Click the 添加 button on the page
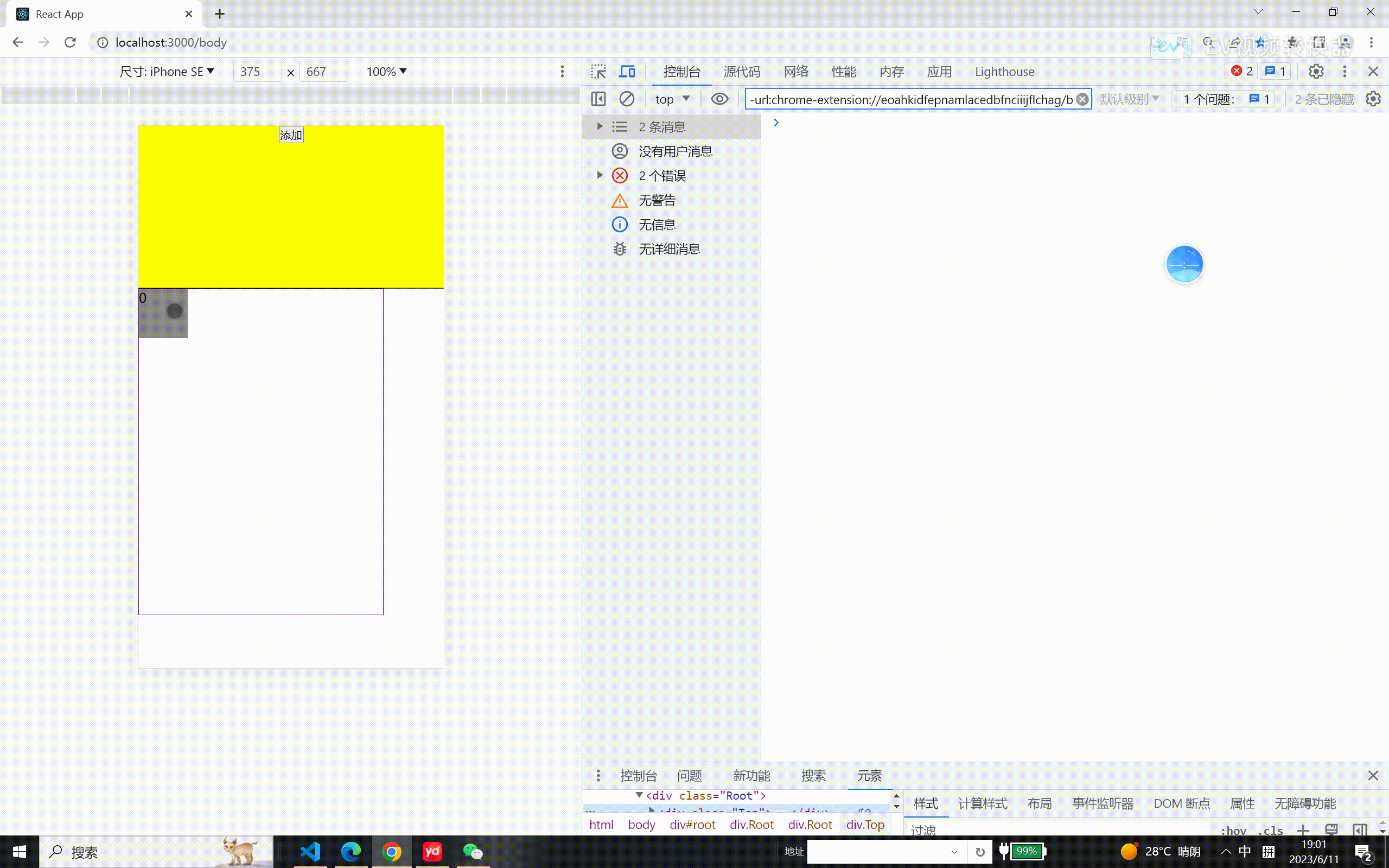 291,134
